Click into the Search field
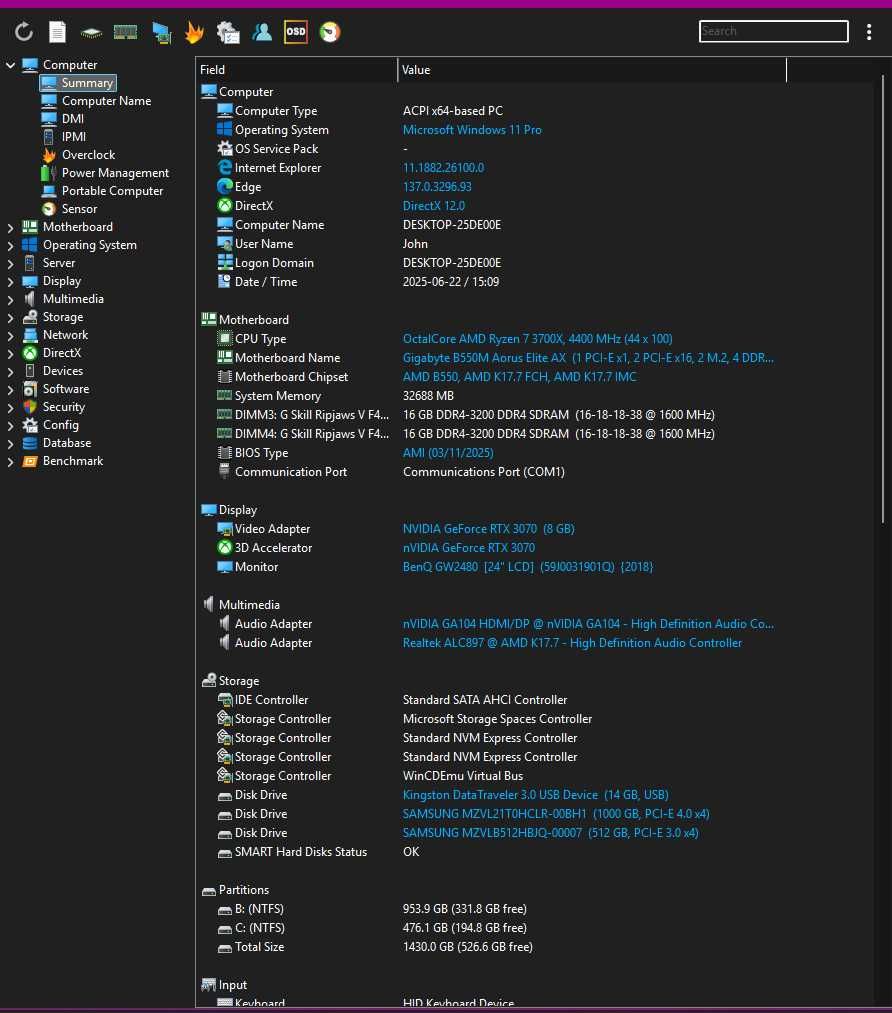This screenshot has width=892, height=1013. (773, 31)
